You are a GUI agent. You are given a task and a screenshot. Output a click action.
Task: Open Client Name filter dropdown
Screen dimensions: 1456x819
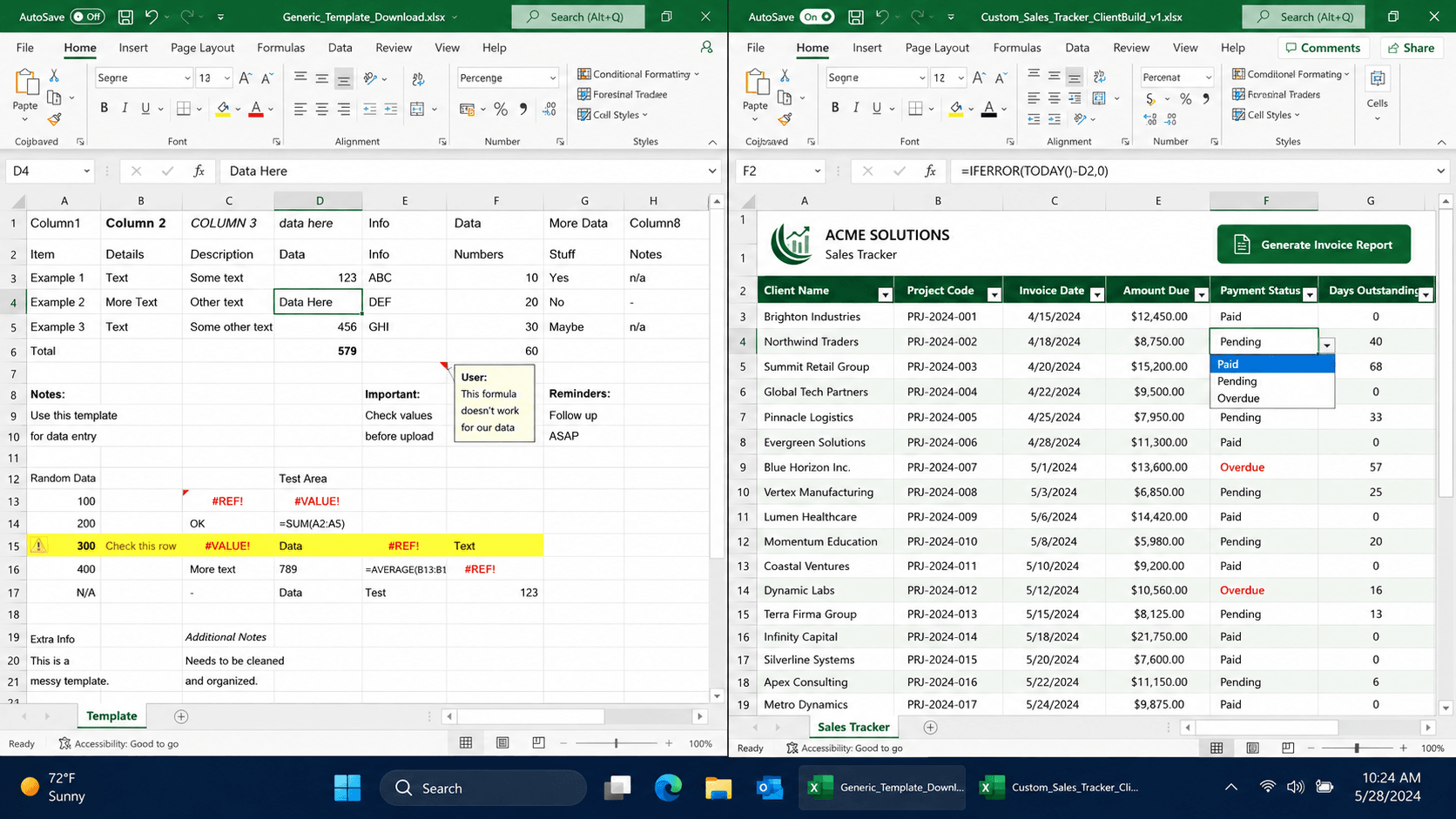coord(885,295)
